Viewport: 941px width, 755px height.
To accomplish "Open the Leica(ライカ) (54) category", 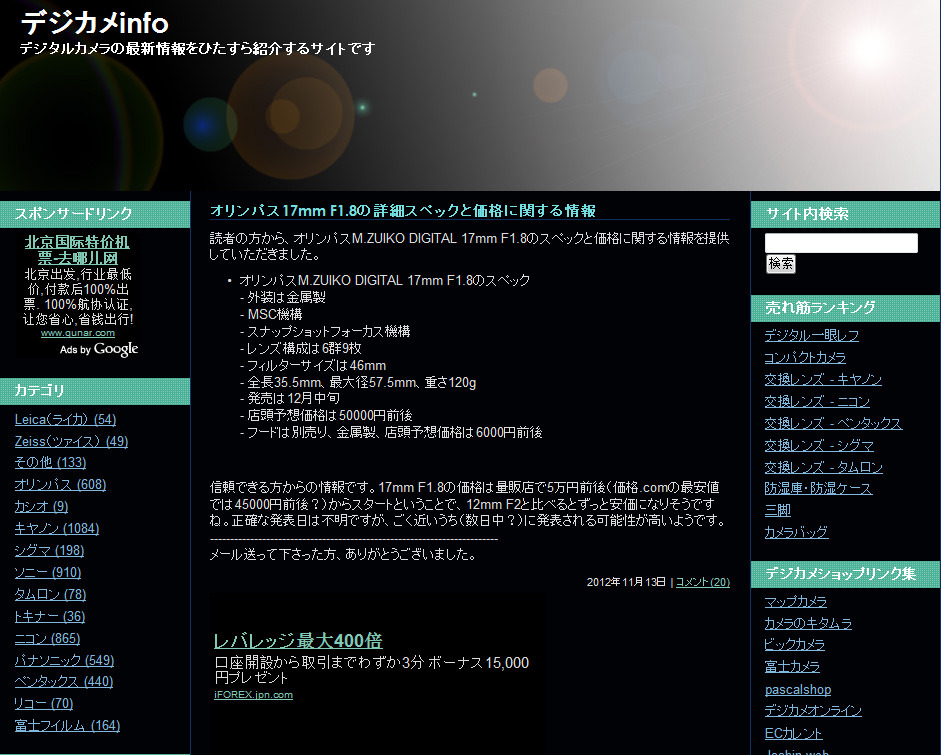I will coord(65,419).
